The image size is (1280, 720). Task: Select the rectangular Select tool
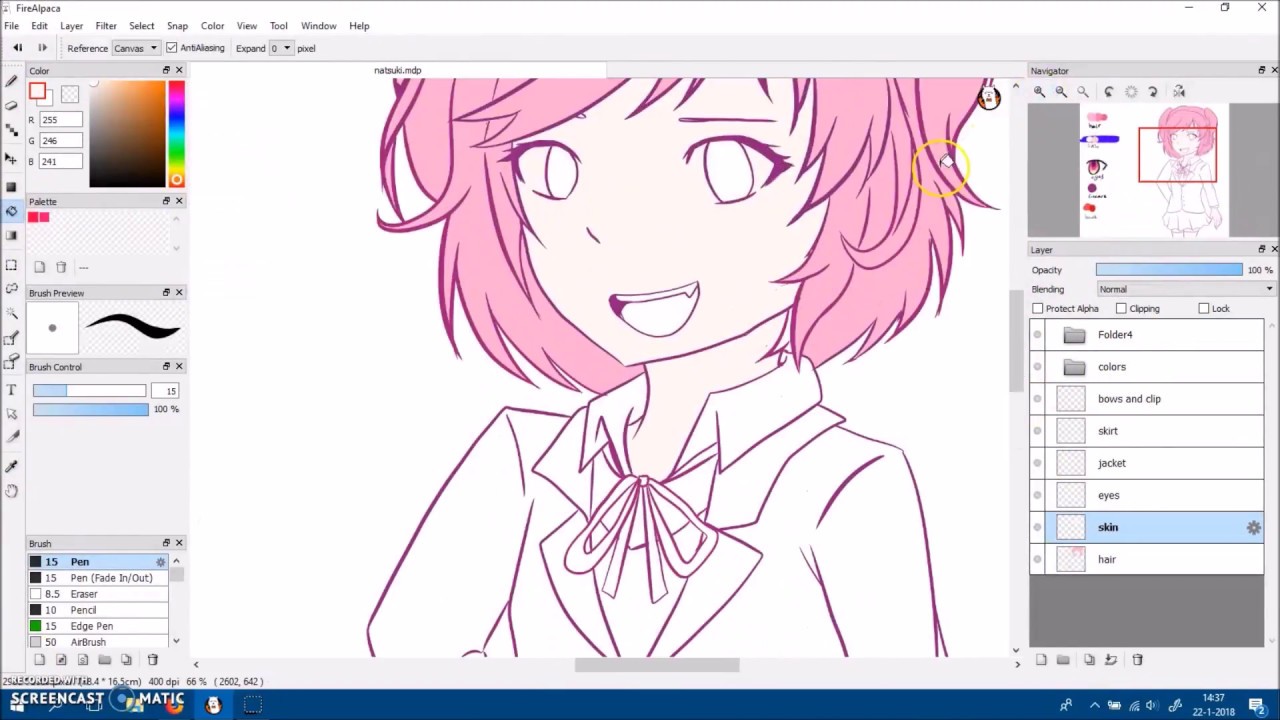[11, 265]
